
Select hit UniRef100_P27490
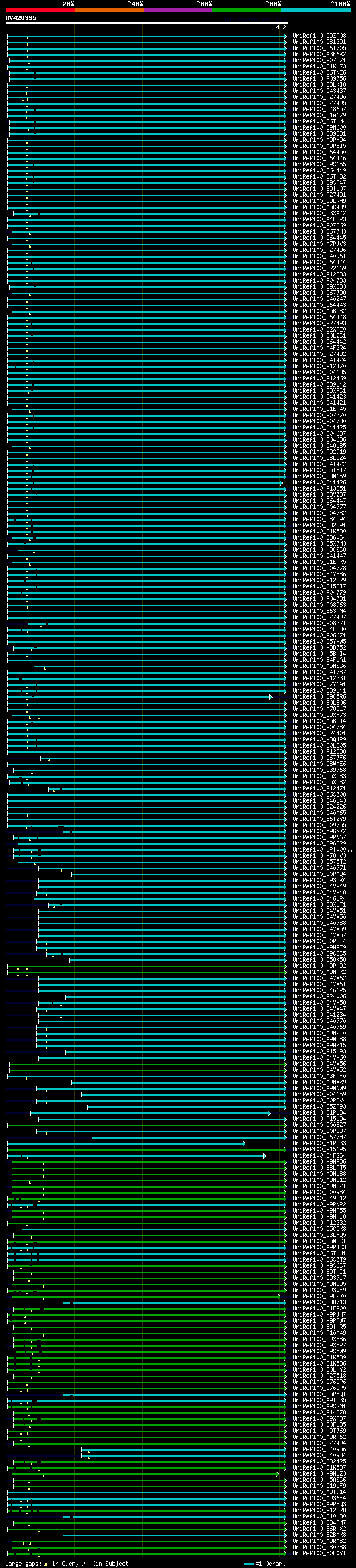(319, 97)
